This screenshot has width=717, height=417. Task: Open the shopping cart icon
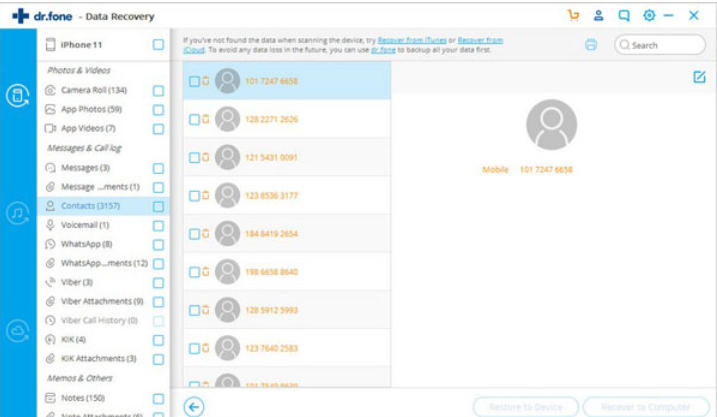(573, 16)
